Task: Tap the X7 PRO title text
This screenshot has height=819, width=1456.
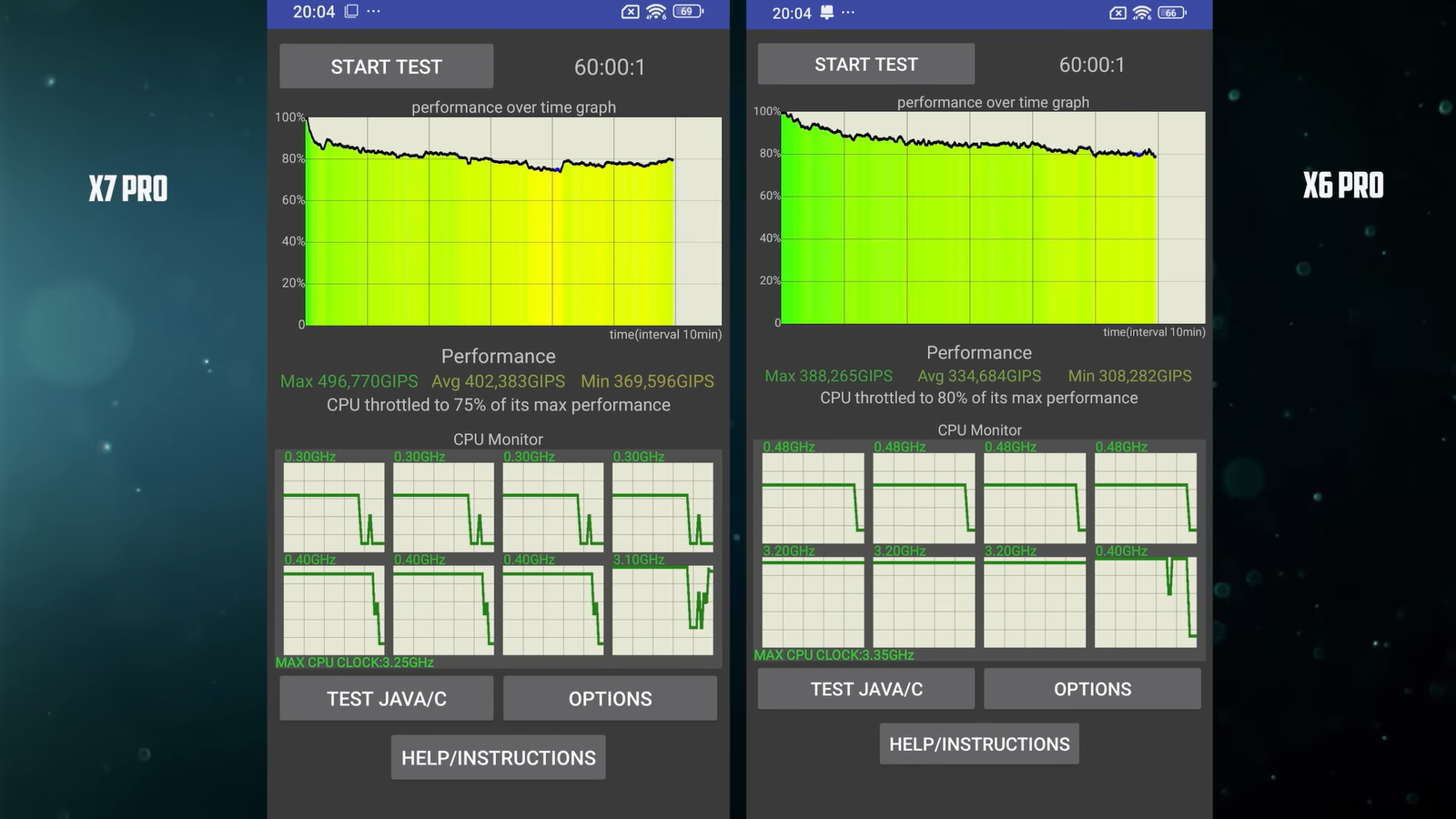Action: point(128,189)
